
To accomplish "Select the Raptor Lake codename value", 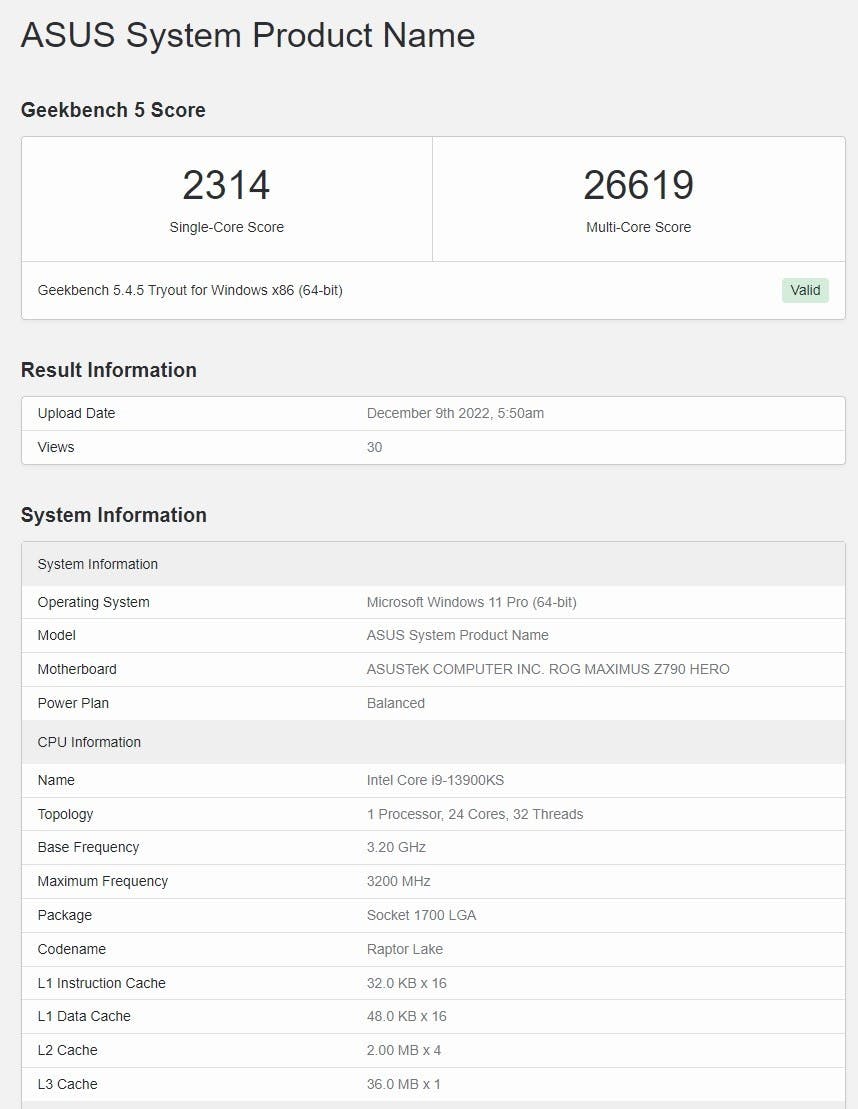I will (405, 949).
